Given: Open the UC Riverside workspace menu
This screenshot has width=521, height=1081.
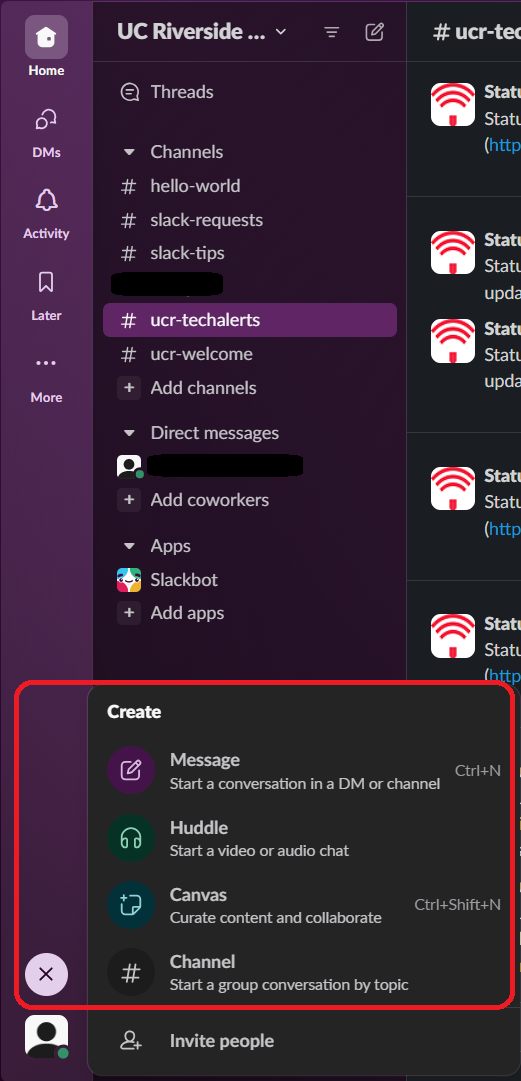Looking at the screenshot, I should click(201, 32).
